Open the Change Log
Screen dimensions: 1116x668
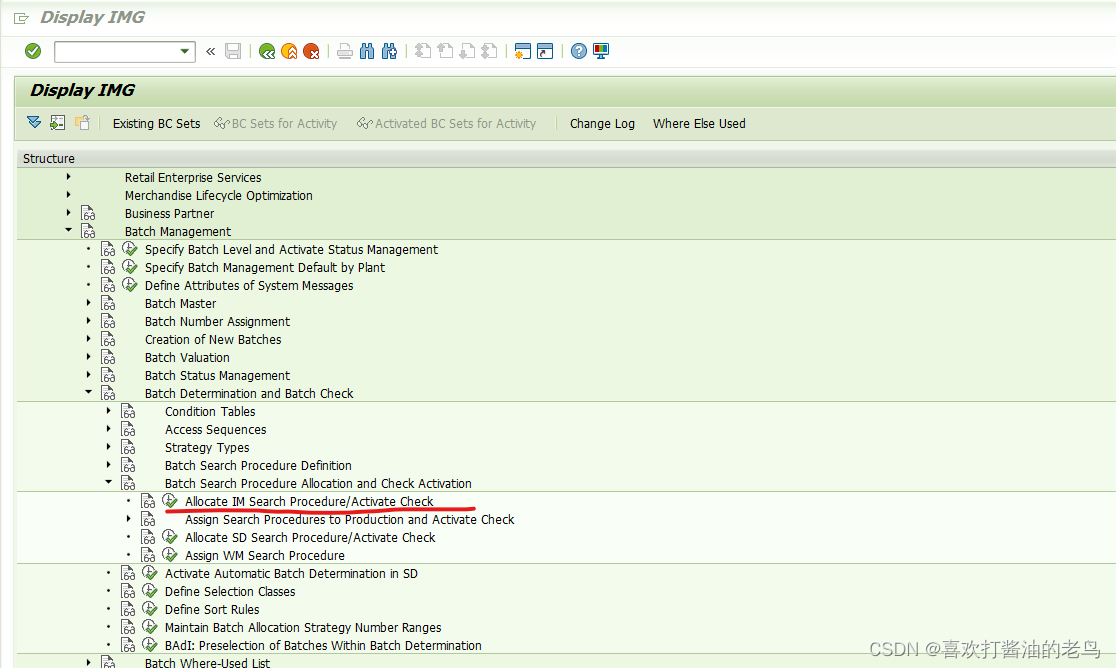click(602, 123)
